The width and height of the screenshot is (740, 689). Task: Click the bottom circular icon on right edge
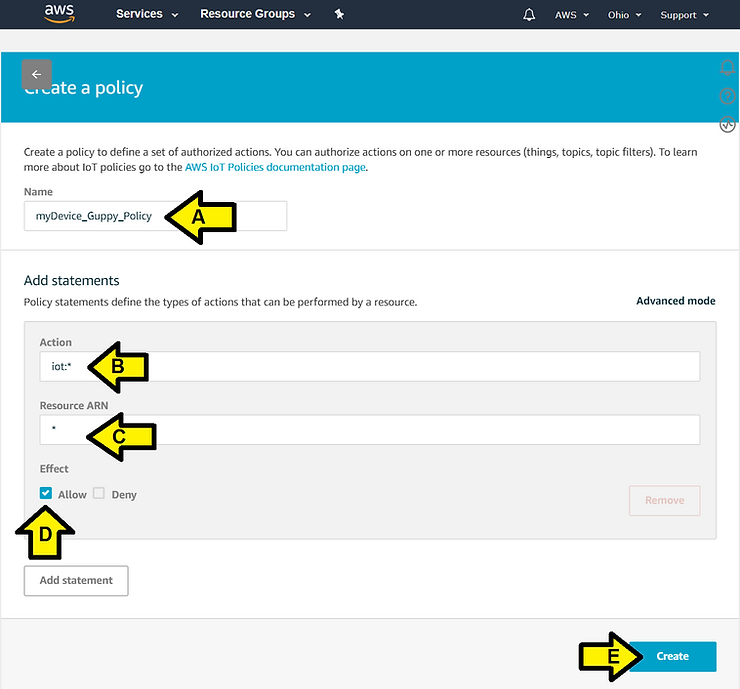[x=728, y=124]
